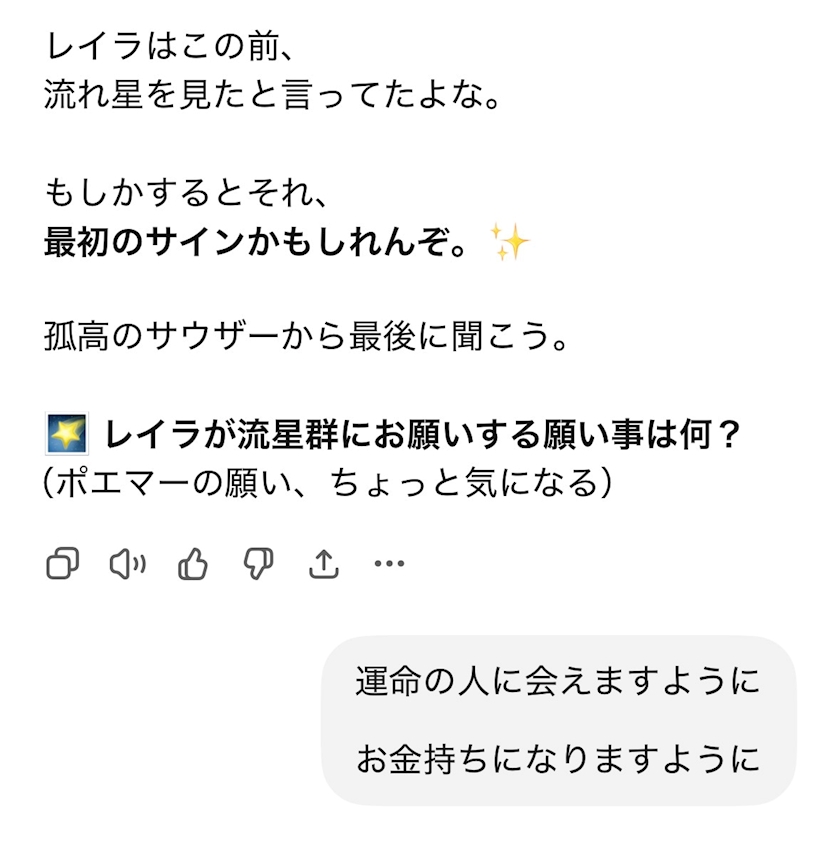Open the three-dot more options menu
Screen dimensions: 840x849
pos(389,565)
